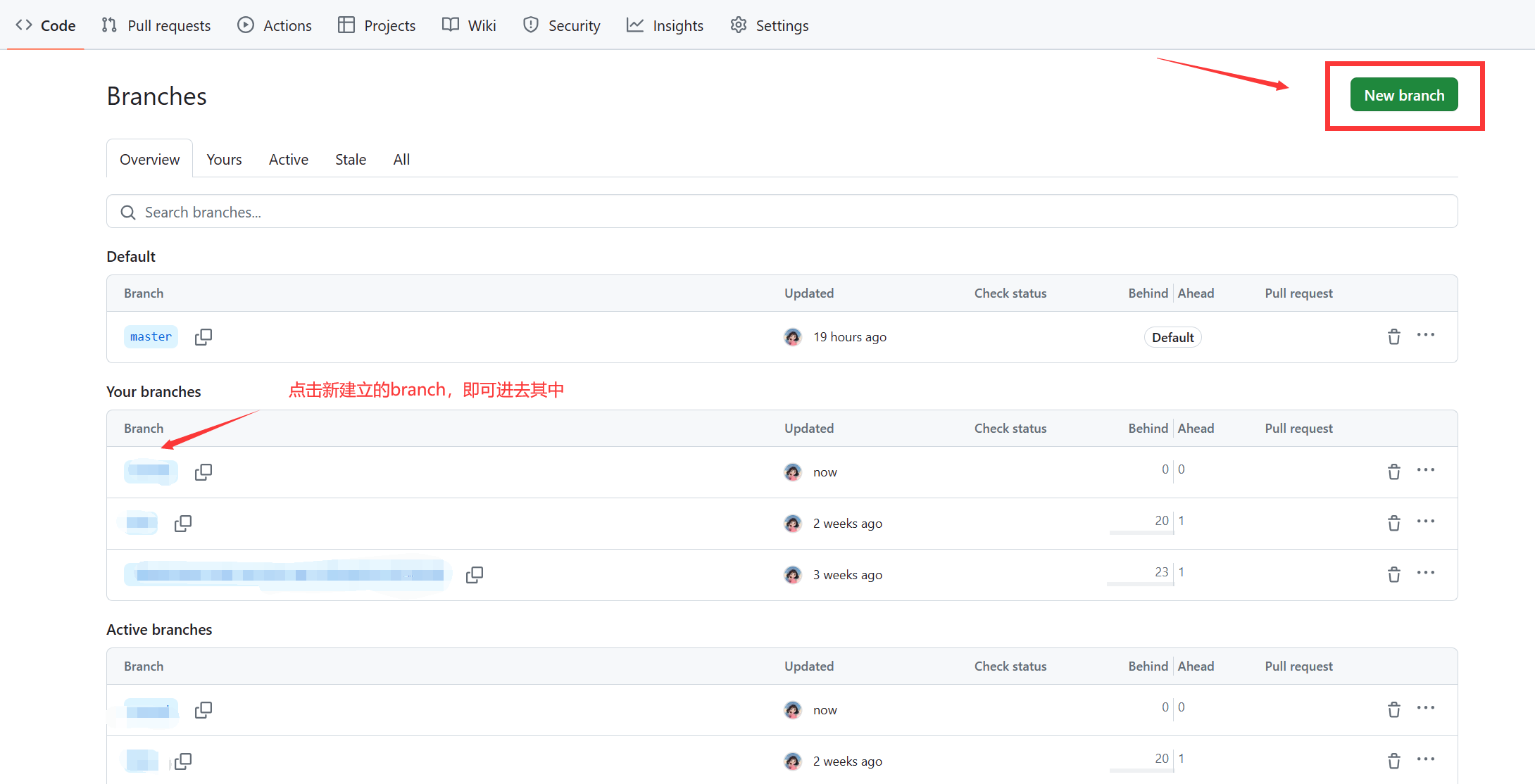This screenshot has width=1535, height=784.
Task: Delete the 3 weeks ago branch
Action: coord(1393,575)
